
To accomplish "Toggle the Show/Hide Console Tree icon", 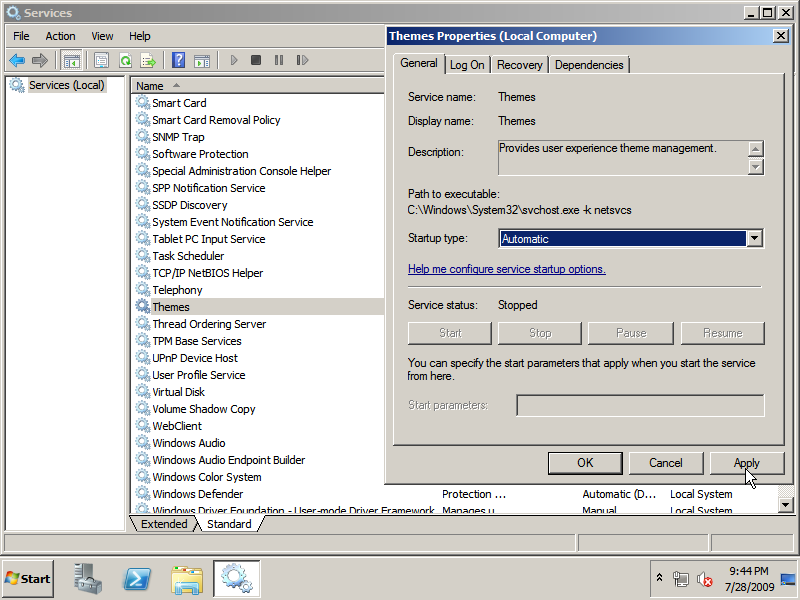I will click(x=71, y=61).
